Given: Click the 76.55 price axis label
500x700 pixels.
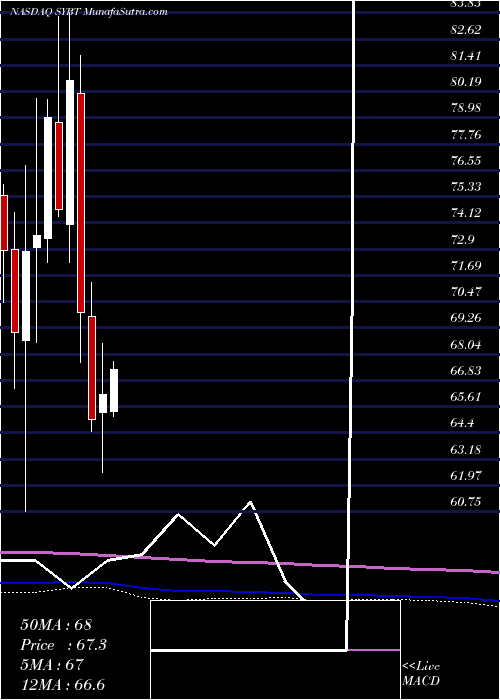Looking at the screenshot, I should (466, 161).
